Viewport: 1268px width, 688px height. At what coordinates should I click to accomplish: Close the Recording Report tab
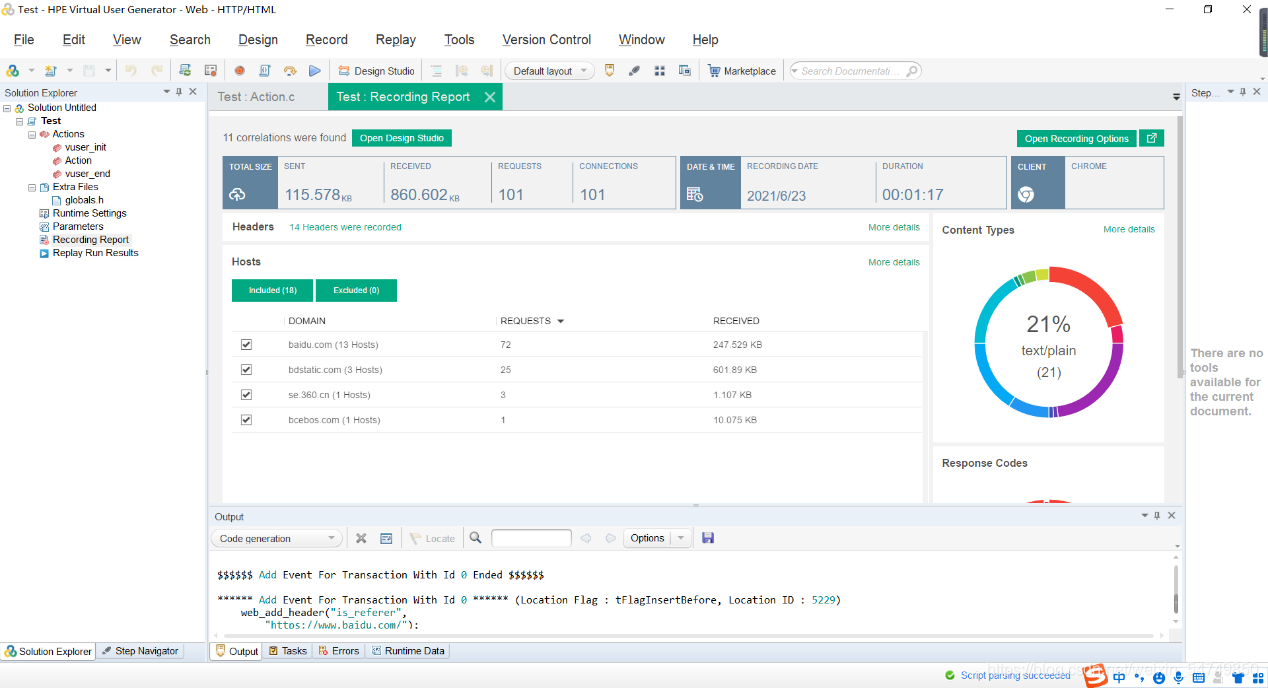(x=489, y=97)
